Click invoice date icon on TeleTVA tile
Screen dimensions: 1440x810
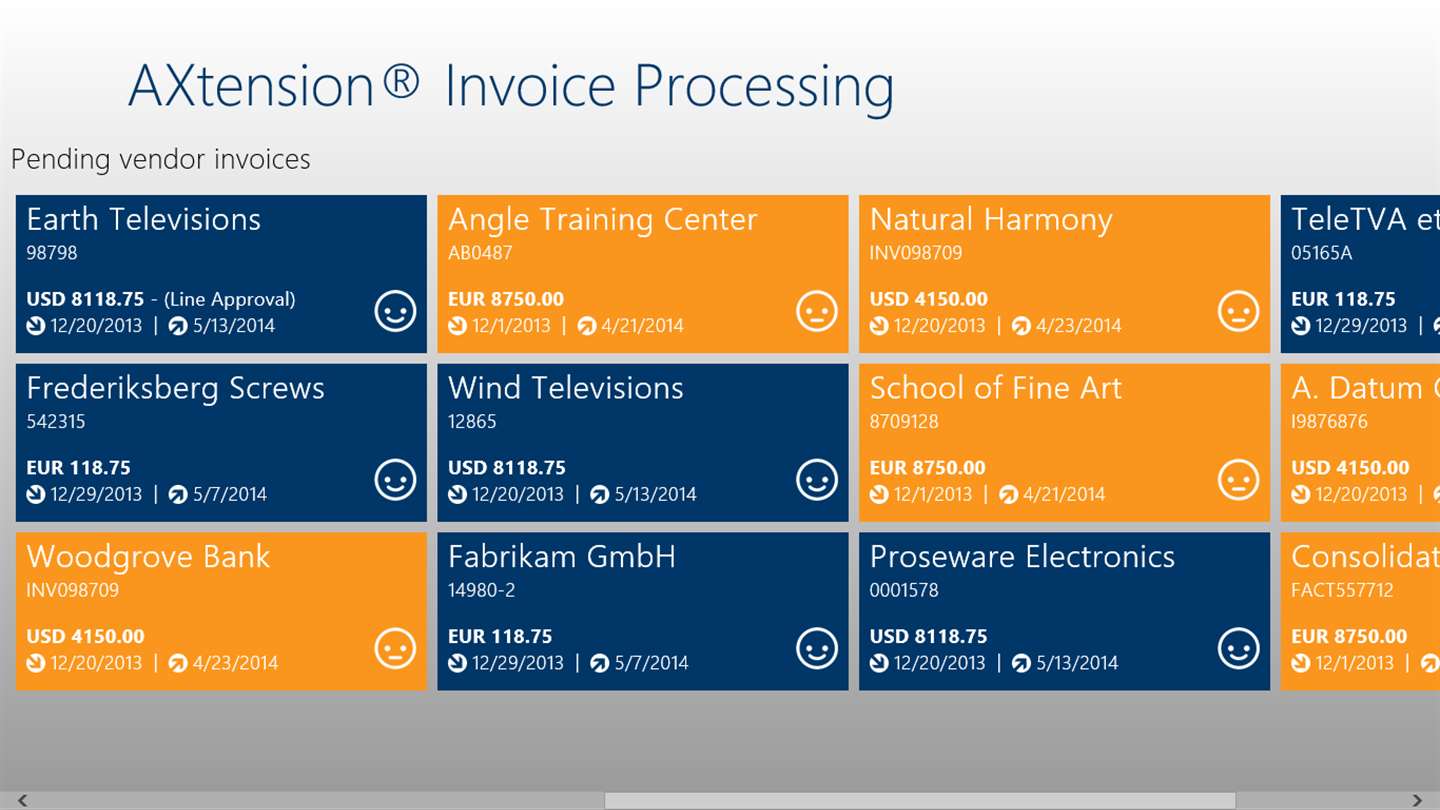pyautogui.click(x=1301, y=326)
